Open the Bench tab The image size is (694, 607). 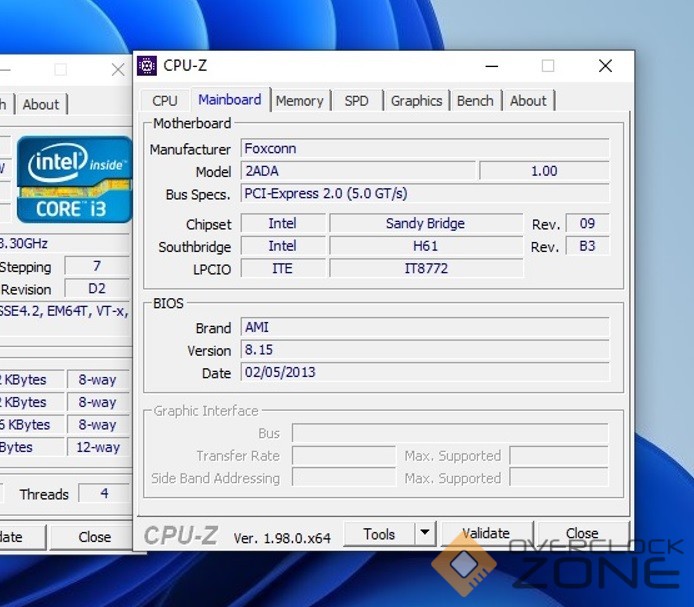tap(475, 101)
